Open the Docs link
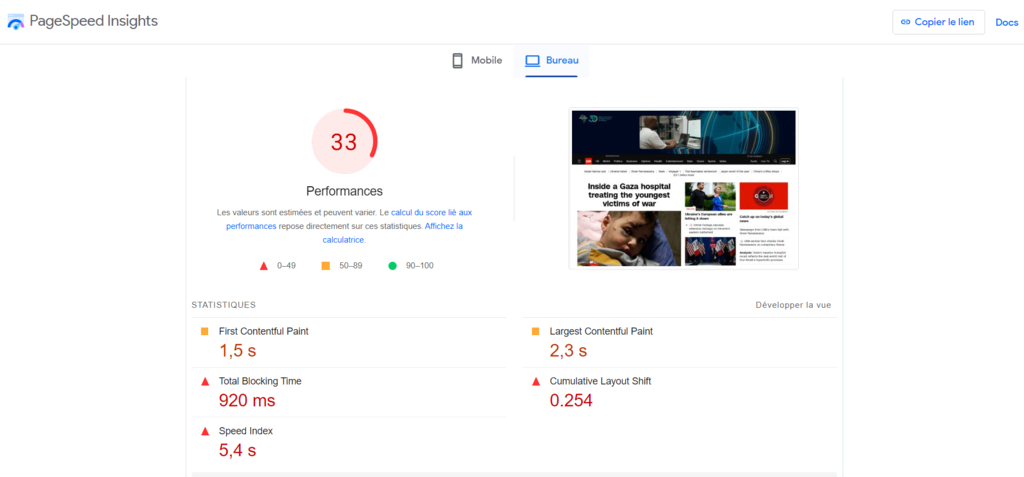Image resolution: width=1024 pixels, height=477 pixels. coord(1006,22)
